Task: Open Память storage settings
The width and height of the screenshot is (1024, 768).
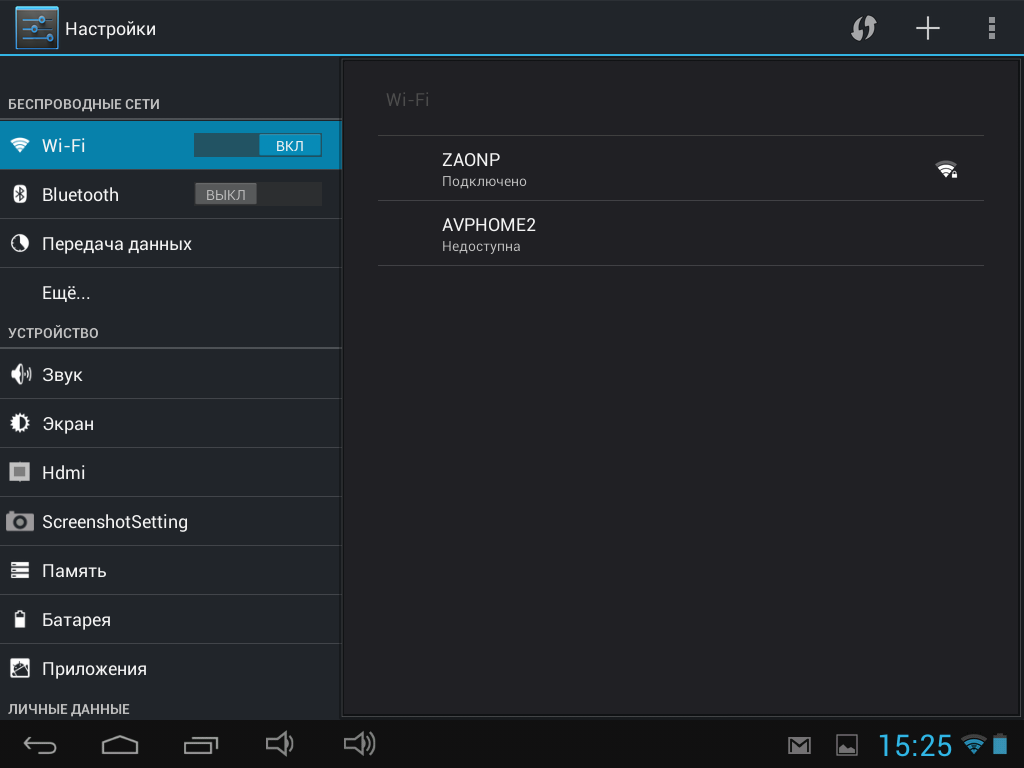Action: coord(170,570)
